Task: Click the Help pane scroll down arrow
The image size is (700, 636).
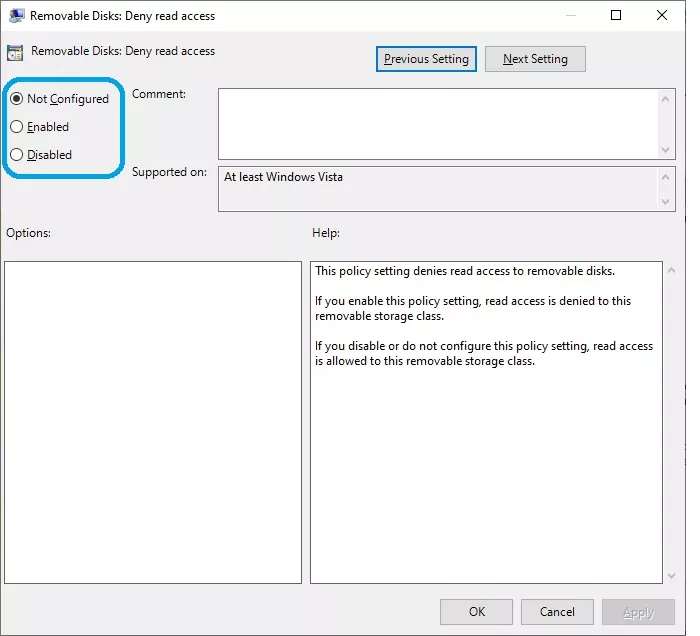Action: [671, 576]
